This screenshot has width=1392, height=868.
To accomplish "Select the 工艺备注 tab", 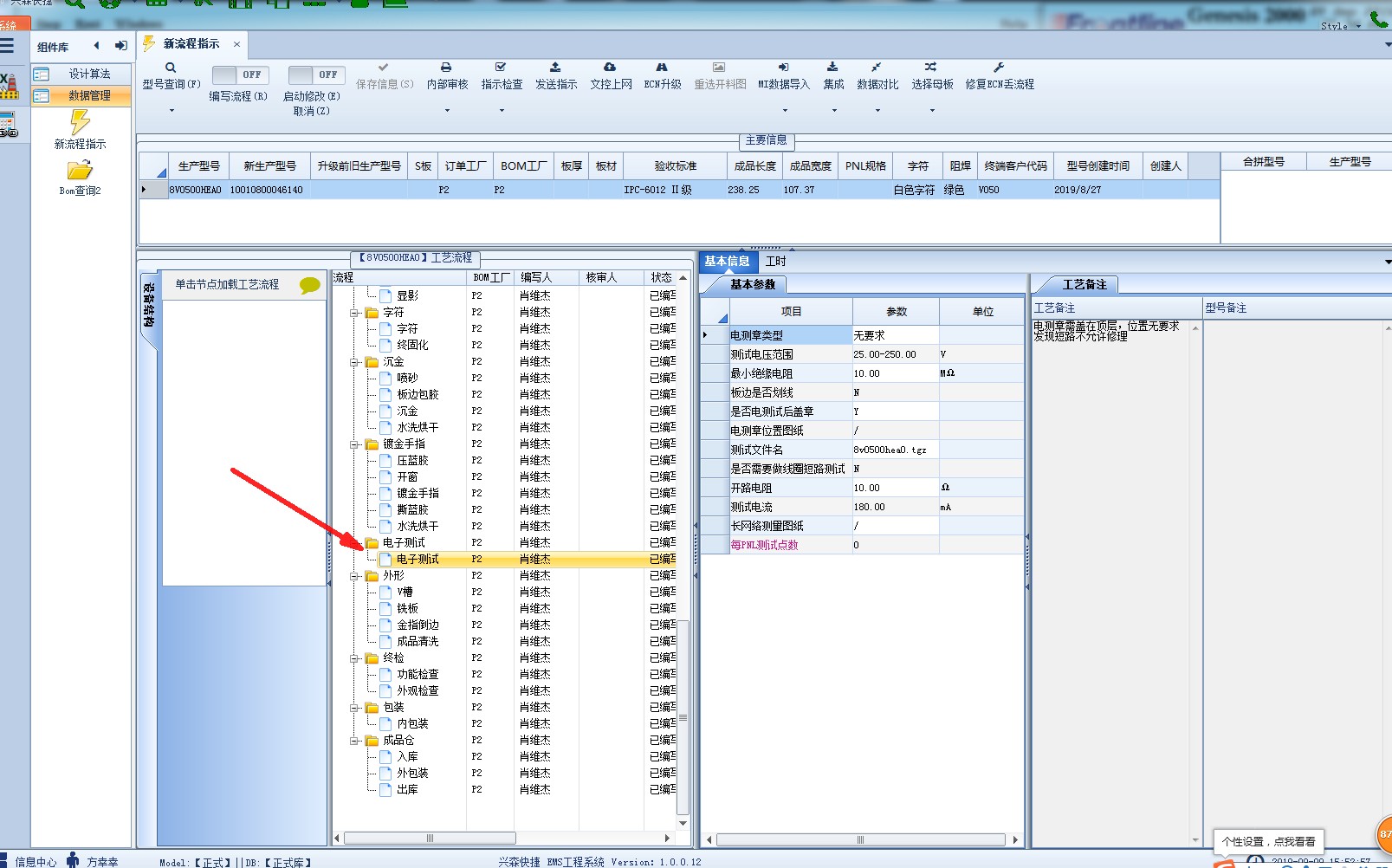I will click(1084, 284).
